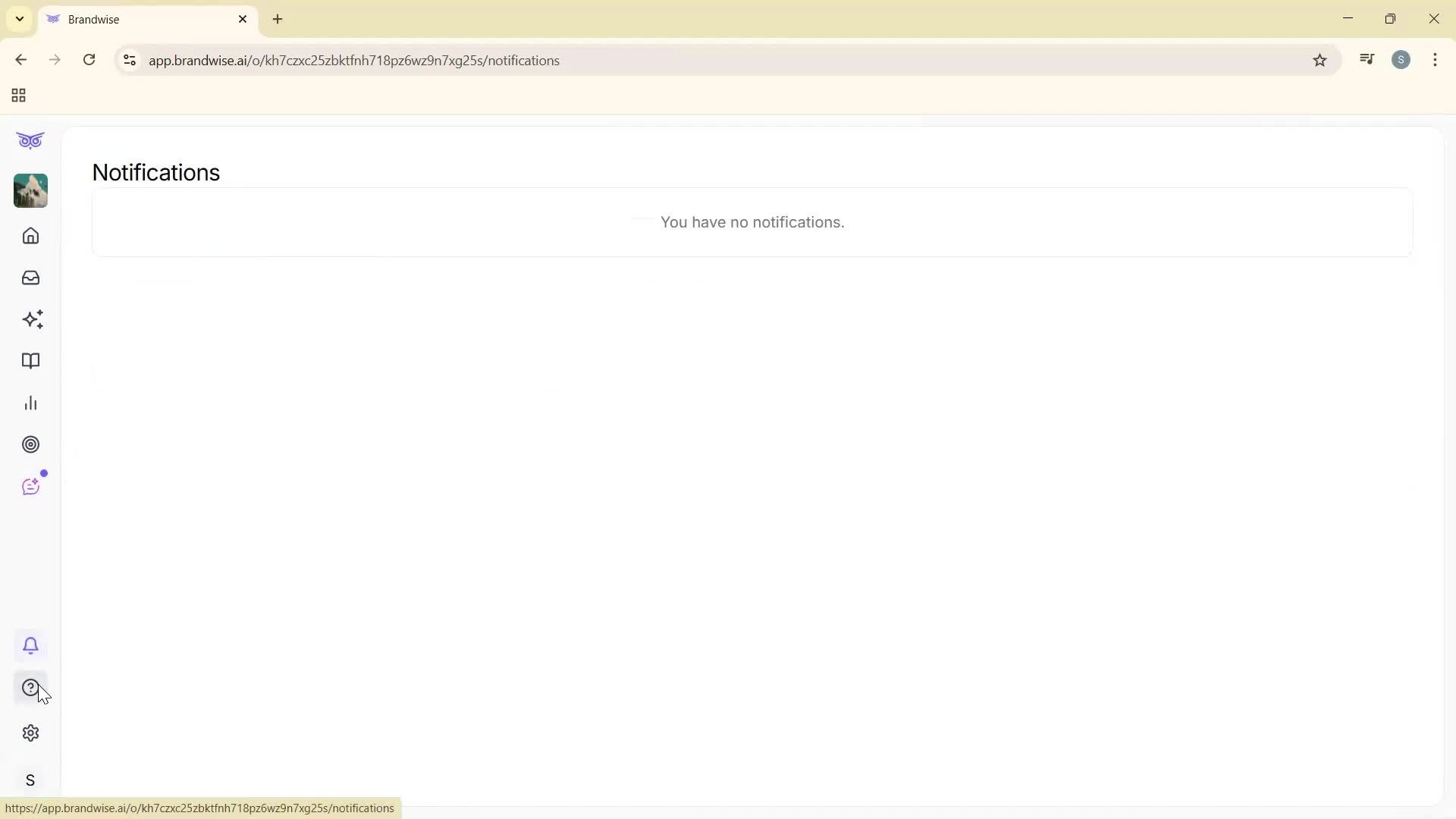Open the tab search dropdown arrow
This screenshot has width=1456, height=819.
(x=19, y=18)
